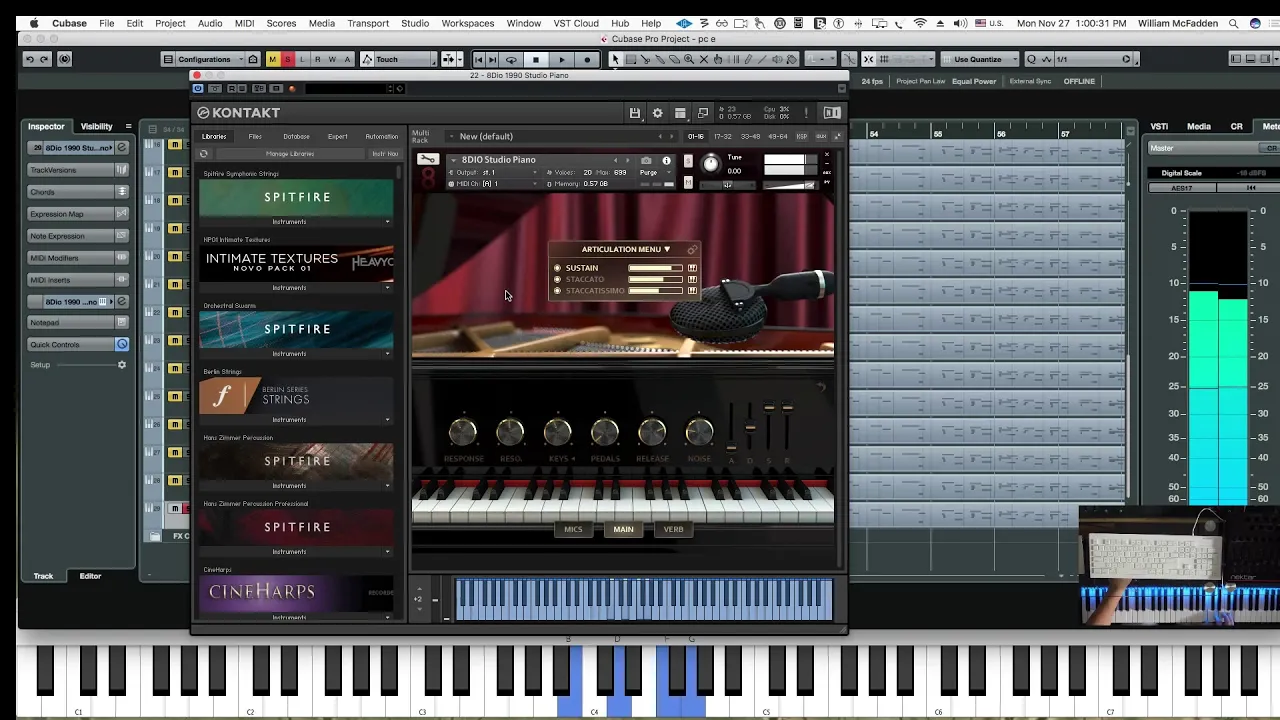Image resolution: width=1280 pixels, height=720 pixels.
Task: Select the Mute X tool
Action: [x=704, y=59]
